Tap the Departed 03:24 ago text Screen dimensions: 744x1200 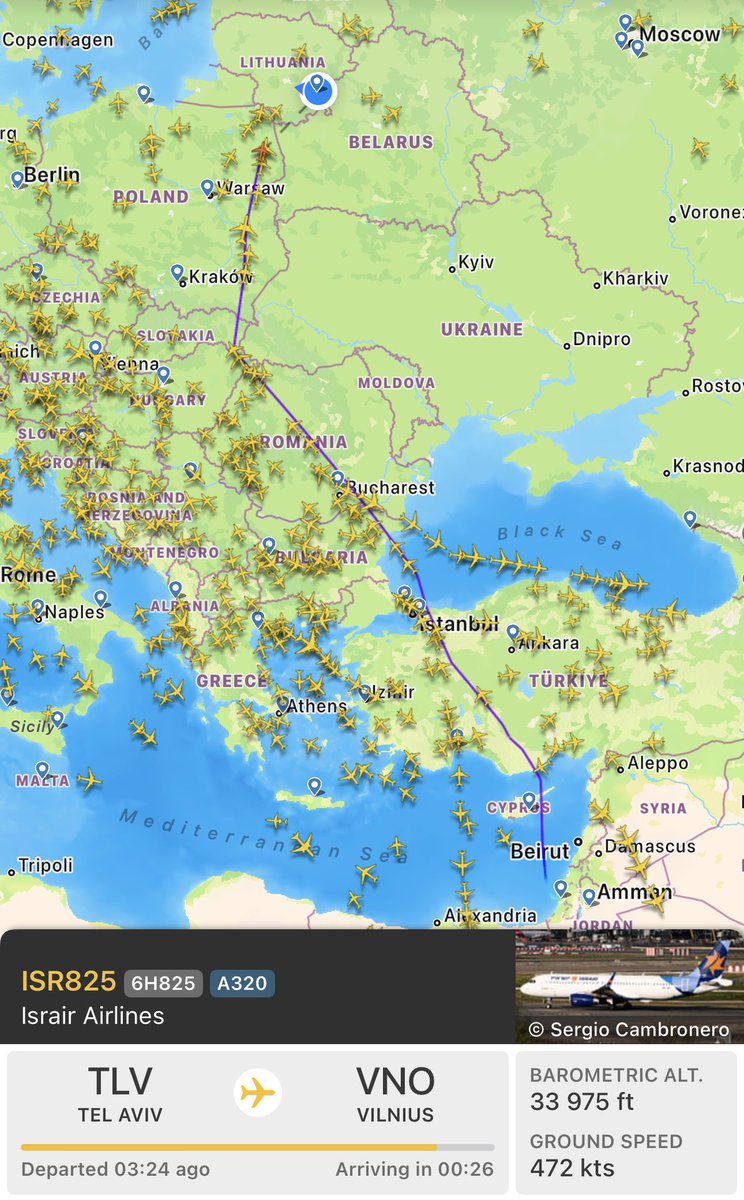click(x=116, y=1169)
